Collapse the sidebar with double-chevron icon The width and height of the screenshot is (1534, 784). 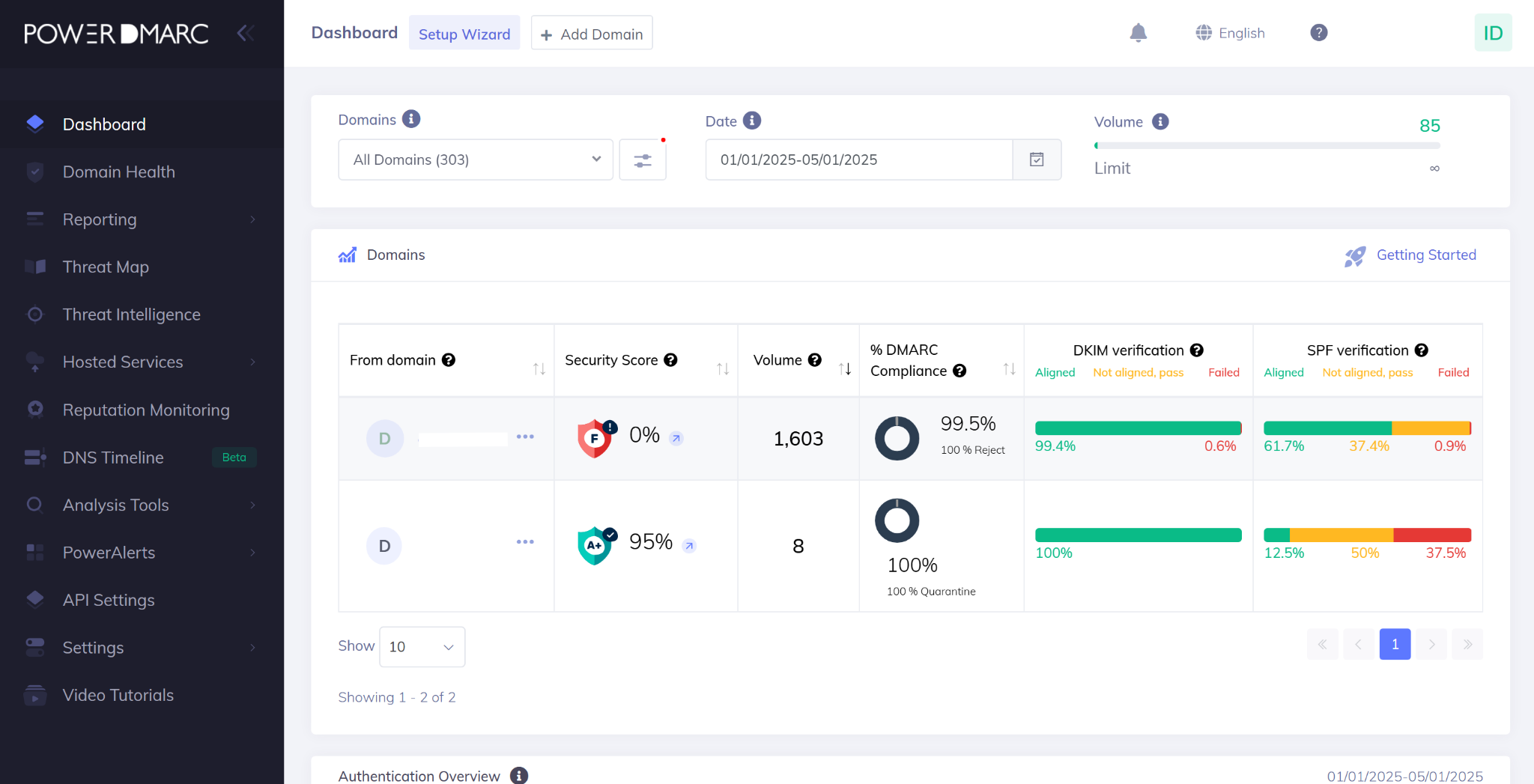pyautogui.click(x=246, y=33)
